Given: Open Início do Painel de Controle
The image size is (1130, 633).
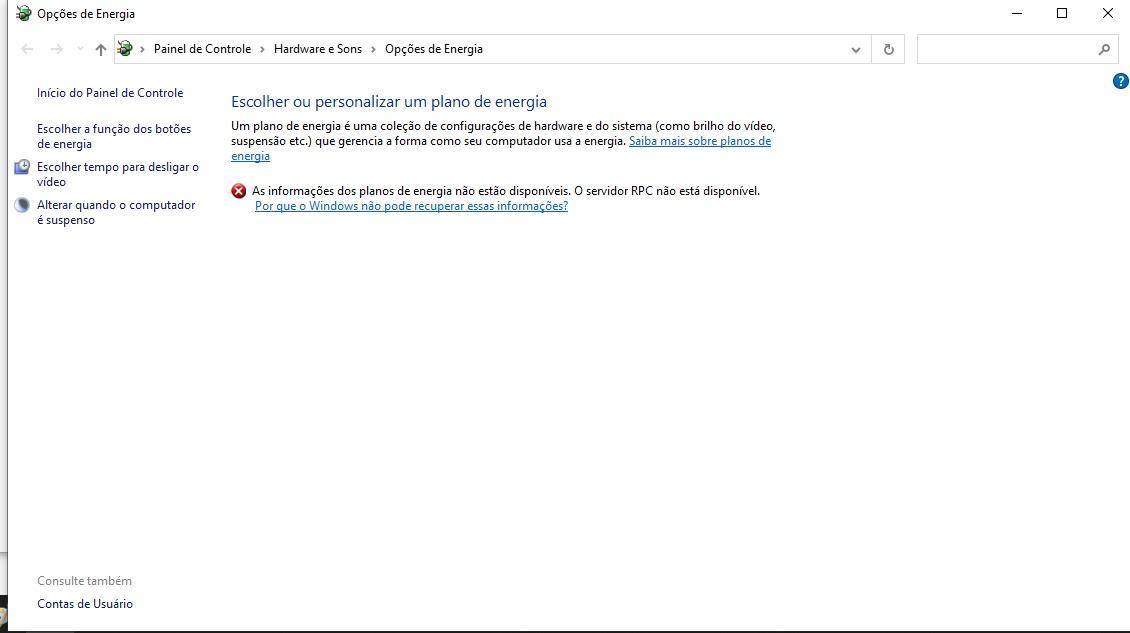Looking at the screenshot, I should (110, 93).
